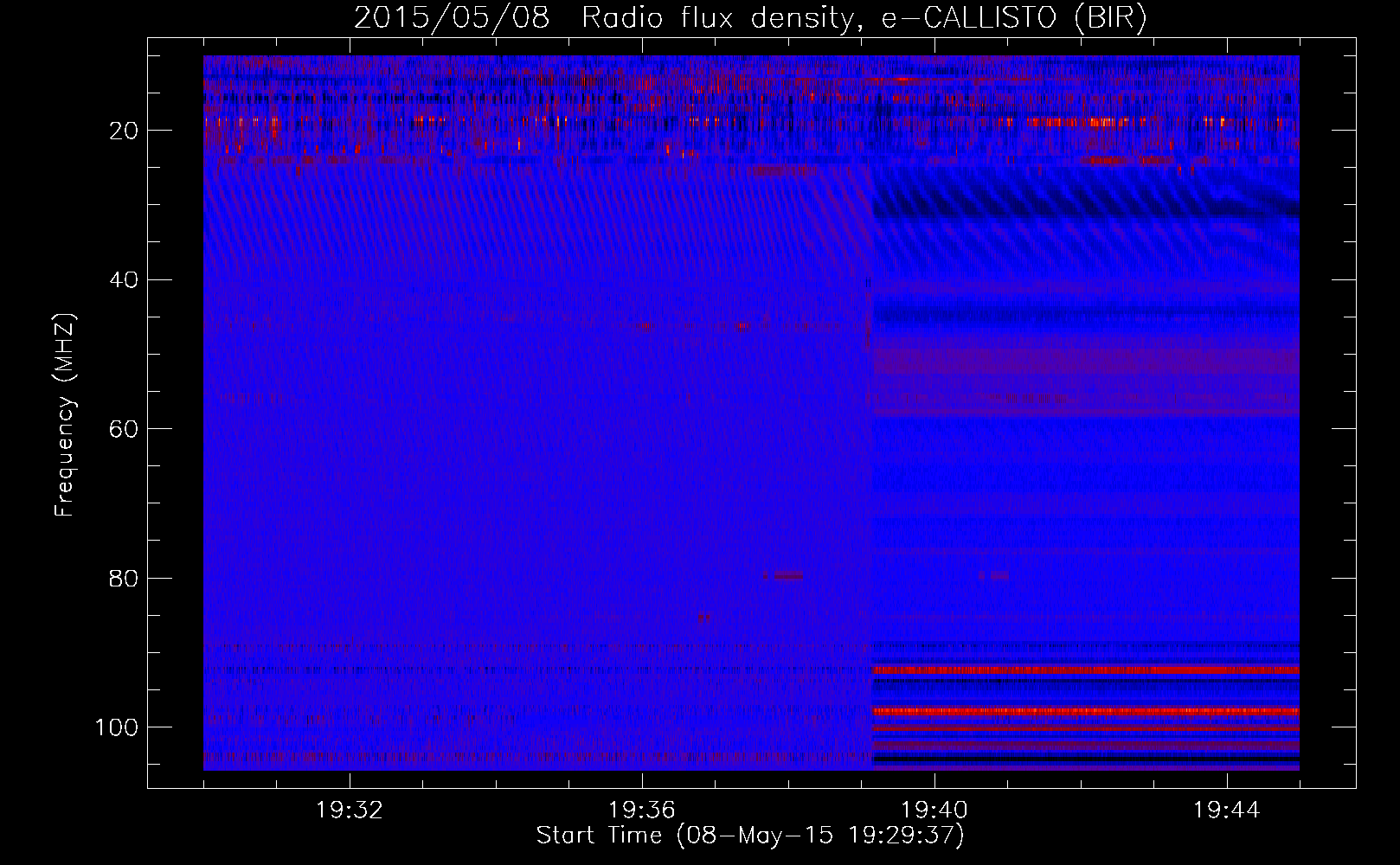Select the 19:44 time tick label

tap(1226, 811)
